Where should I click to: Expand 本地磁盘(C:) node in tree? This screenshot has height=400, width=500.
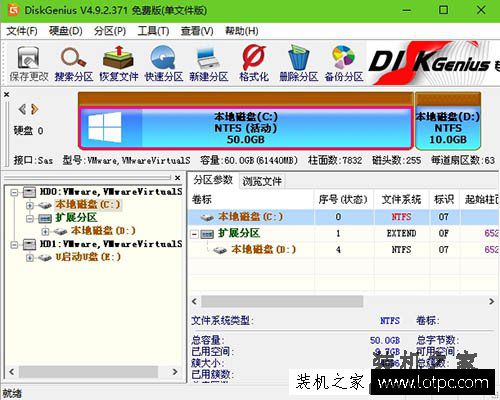point(30,205)
